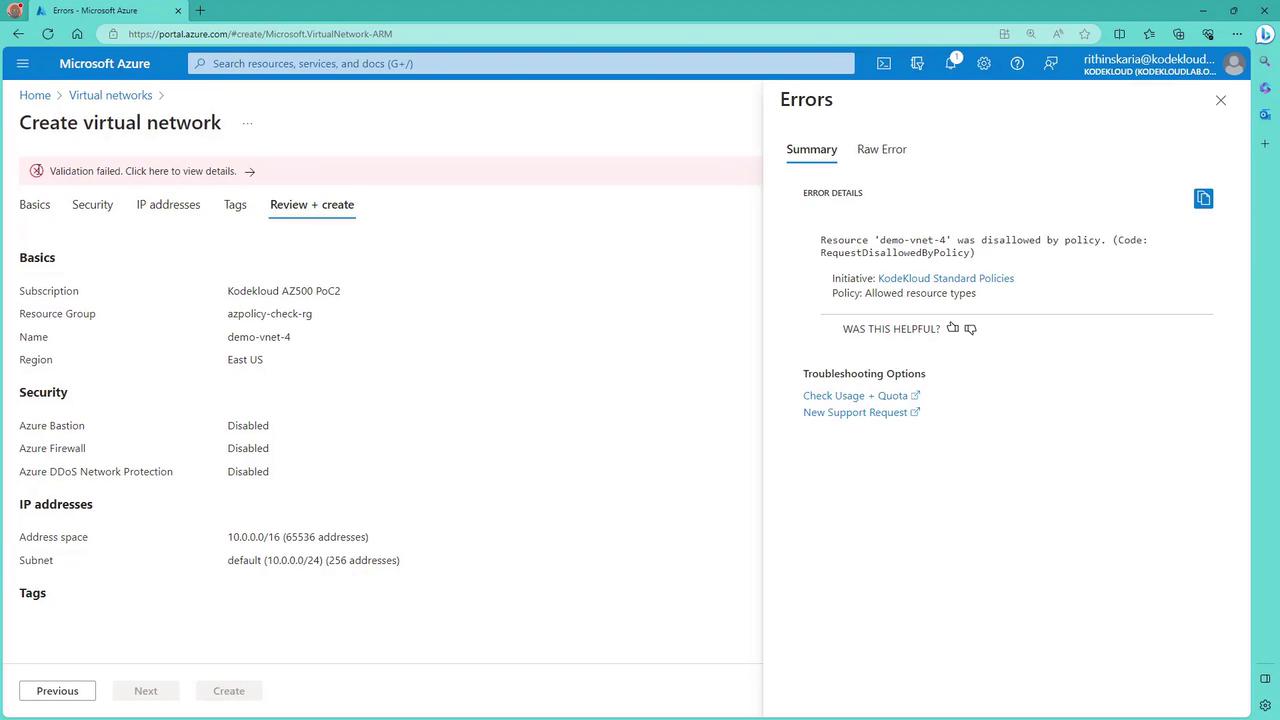
Task: Open KodeKloud Standard Policies initiative link
Action: (x=946, y=278)
